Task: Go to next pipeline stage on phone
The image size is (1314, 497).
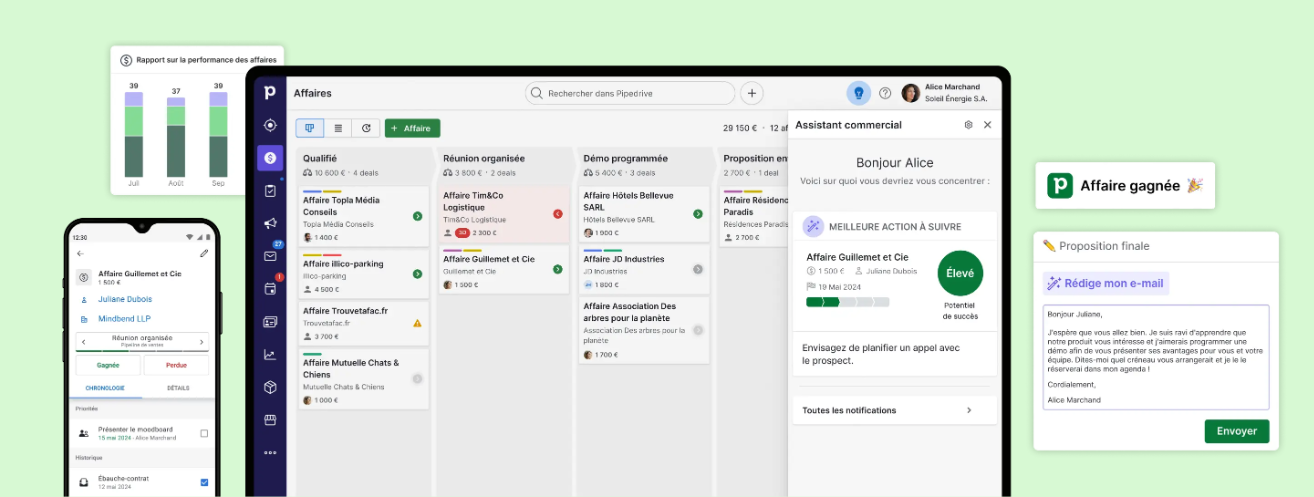Action: tap(201, 342)
